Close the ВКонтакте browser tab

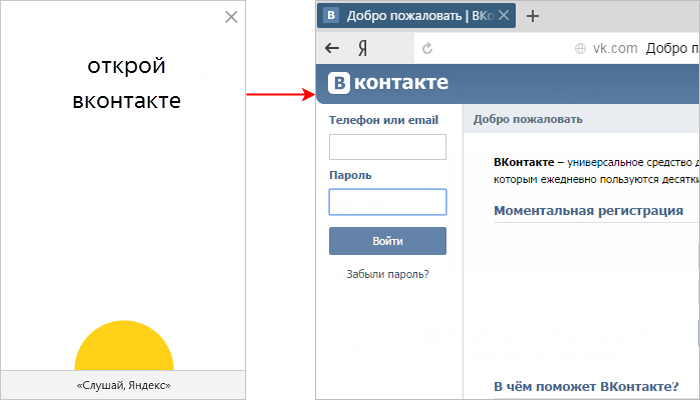[x=504, y=16]
